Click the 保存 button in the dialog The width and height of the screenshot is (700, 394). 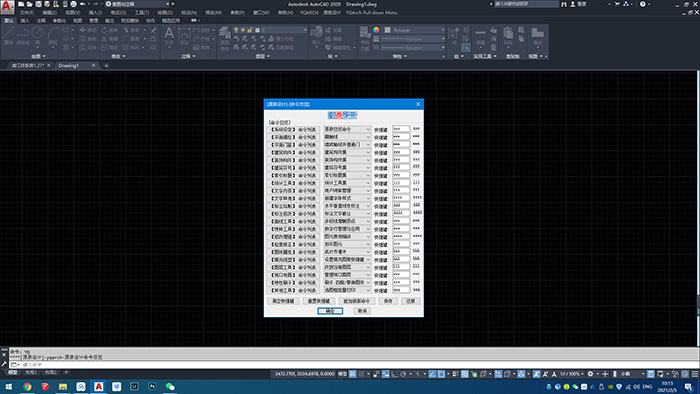coord(388,301)
